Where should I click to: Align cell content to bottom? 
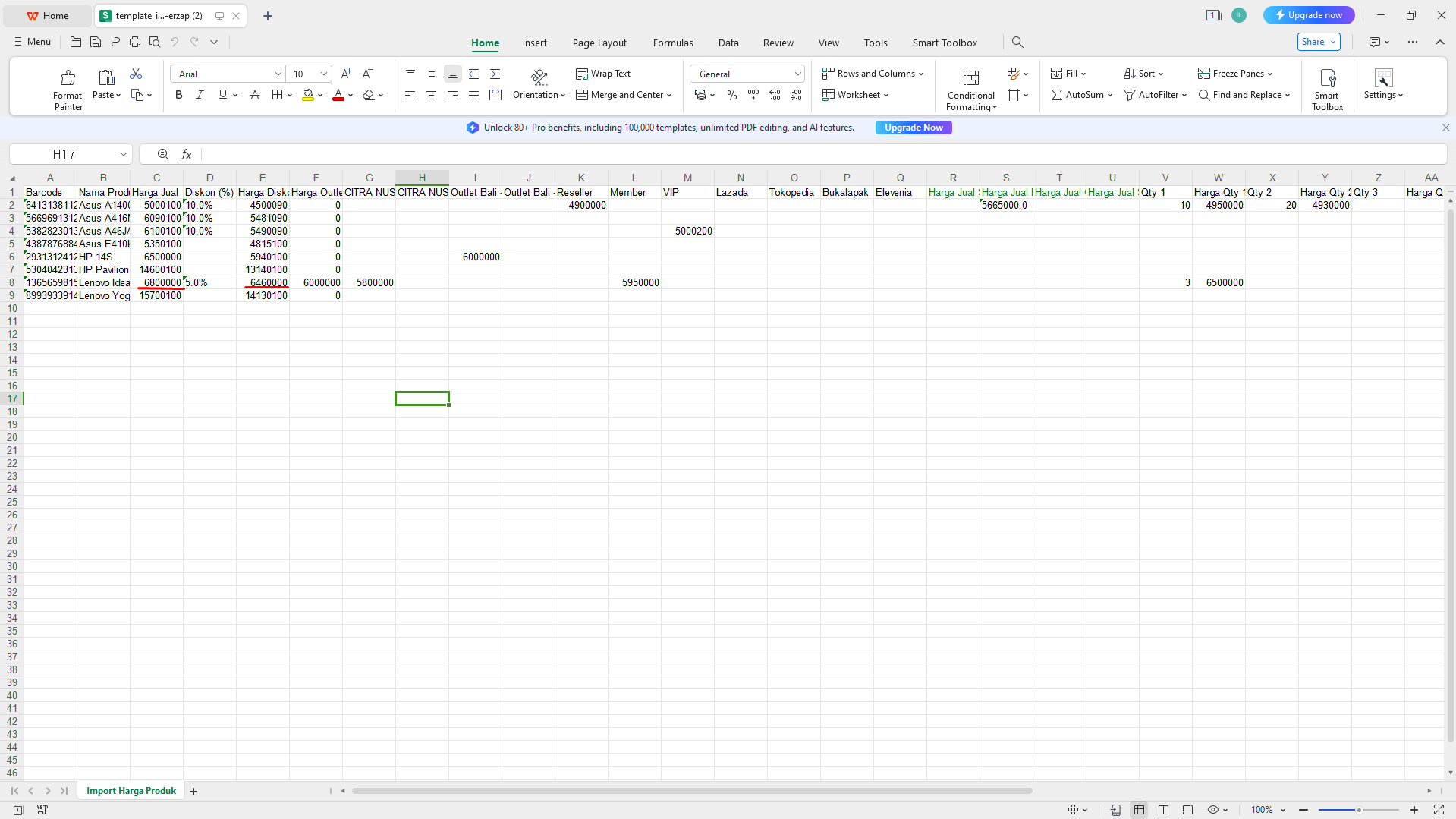pyautogui.click(x=452, y=74)
